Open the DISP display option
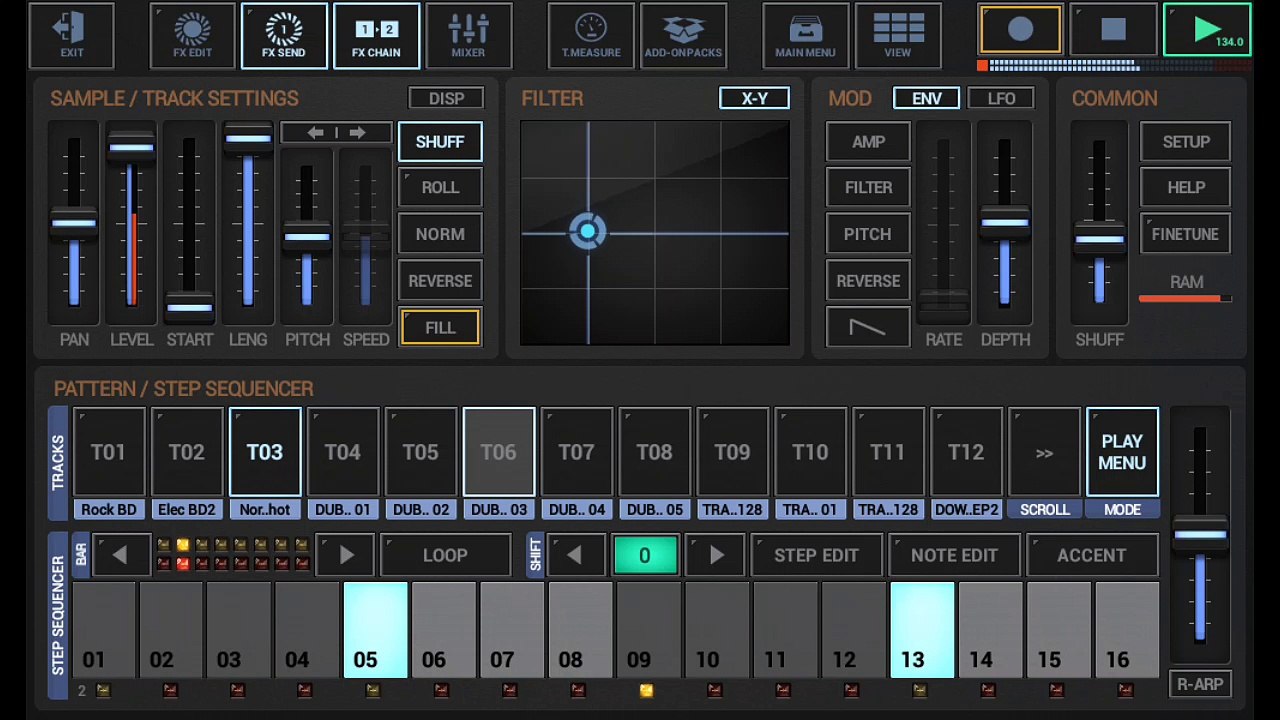Image resolution: width=1280 pixels, height=720 pixels. 446,98
